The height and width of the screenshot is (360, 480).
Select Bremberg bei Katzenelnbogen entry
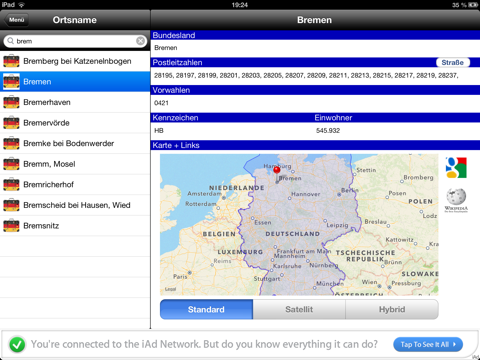75,61
